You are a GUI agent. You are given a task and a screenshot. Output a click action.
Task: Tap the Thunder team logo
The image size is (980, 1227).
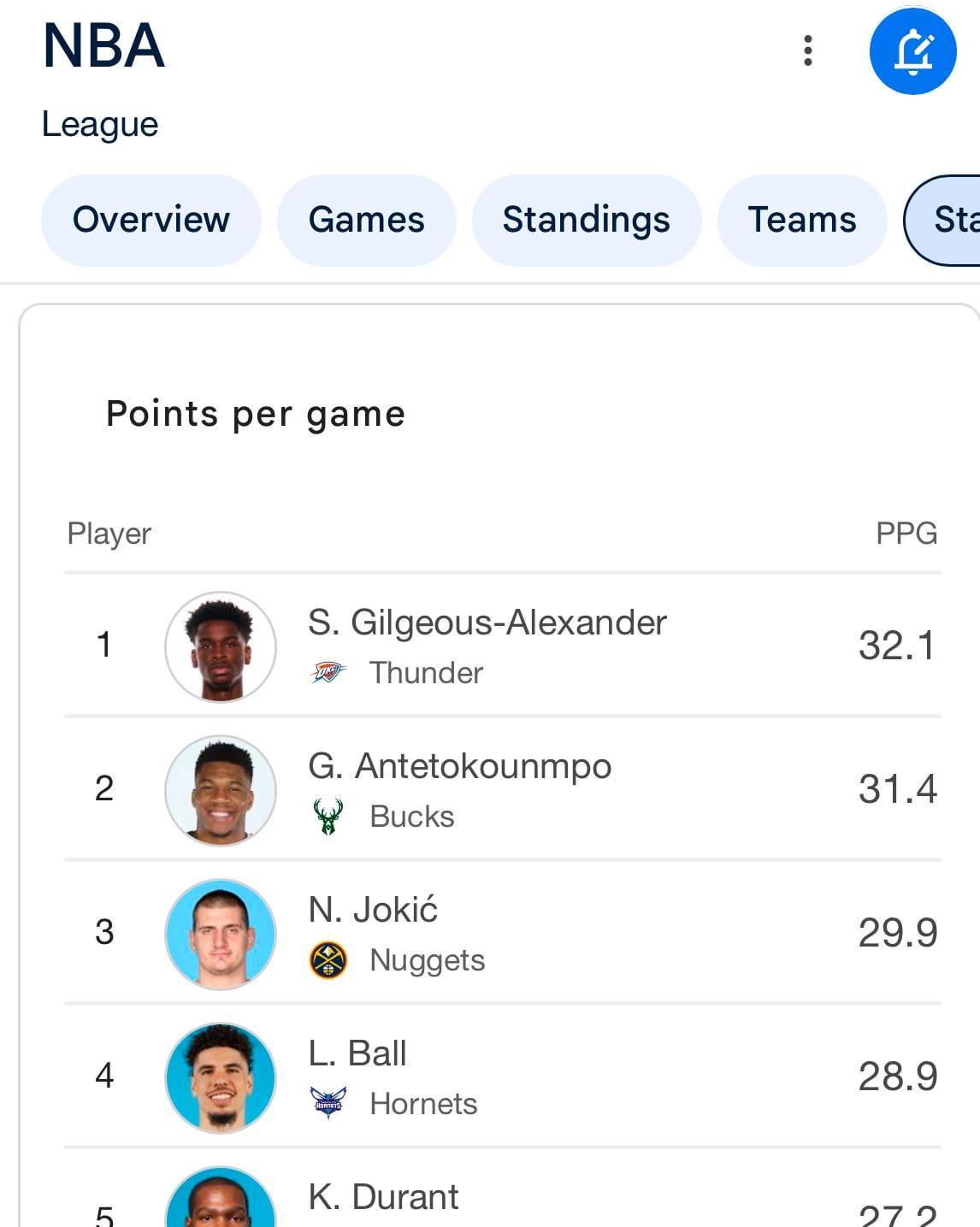328,672
